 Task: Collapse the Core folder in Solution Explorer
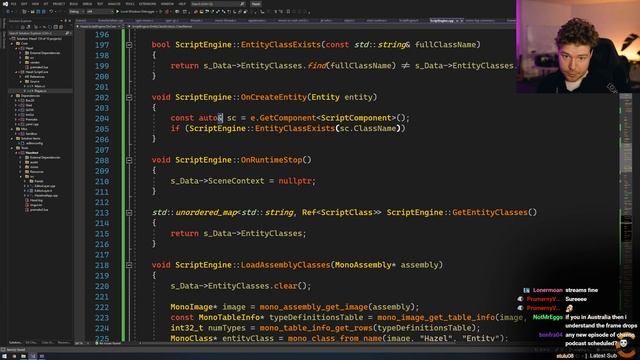pos(12,43)
